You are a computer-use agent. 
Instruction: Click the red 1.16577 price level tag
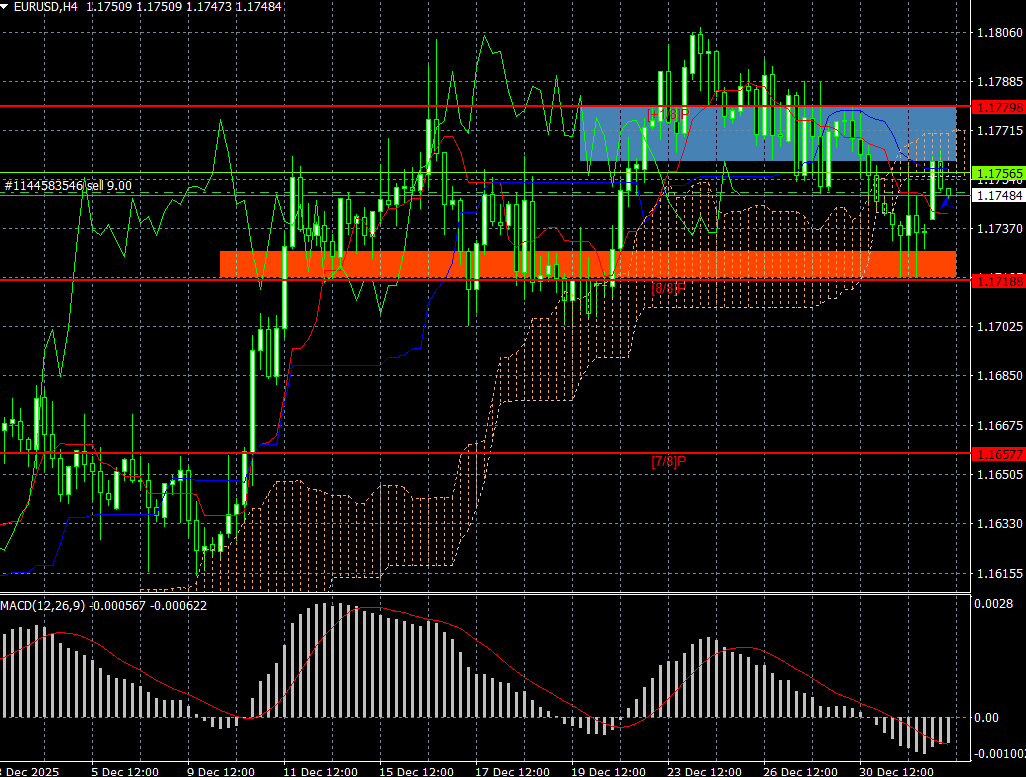tap(999, 454)
